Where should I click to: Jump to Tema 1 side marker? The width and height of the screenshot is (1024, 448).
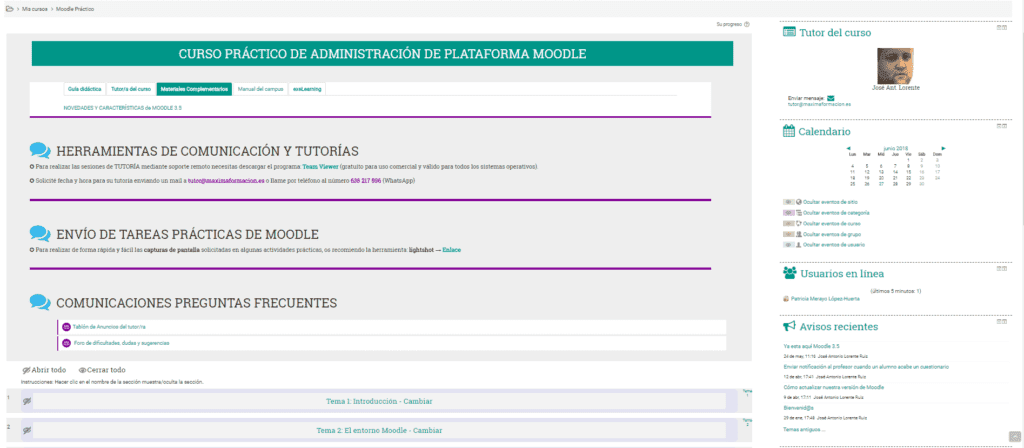[747, 393]
